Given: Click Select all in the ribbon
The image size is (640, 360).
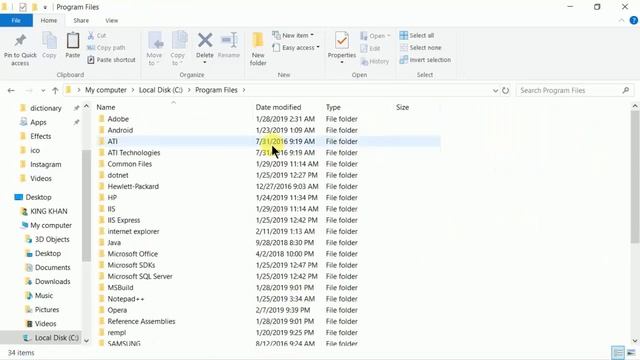Looking at the screenshot, I should coord(417,36).
